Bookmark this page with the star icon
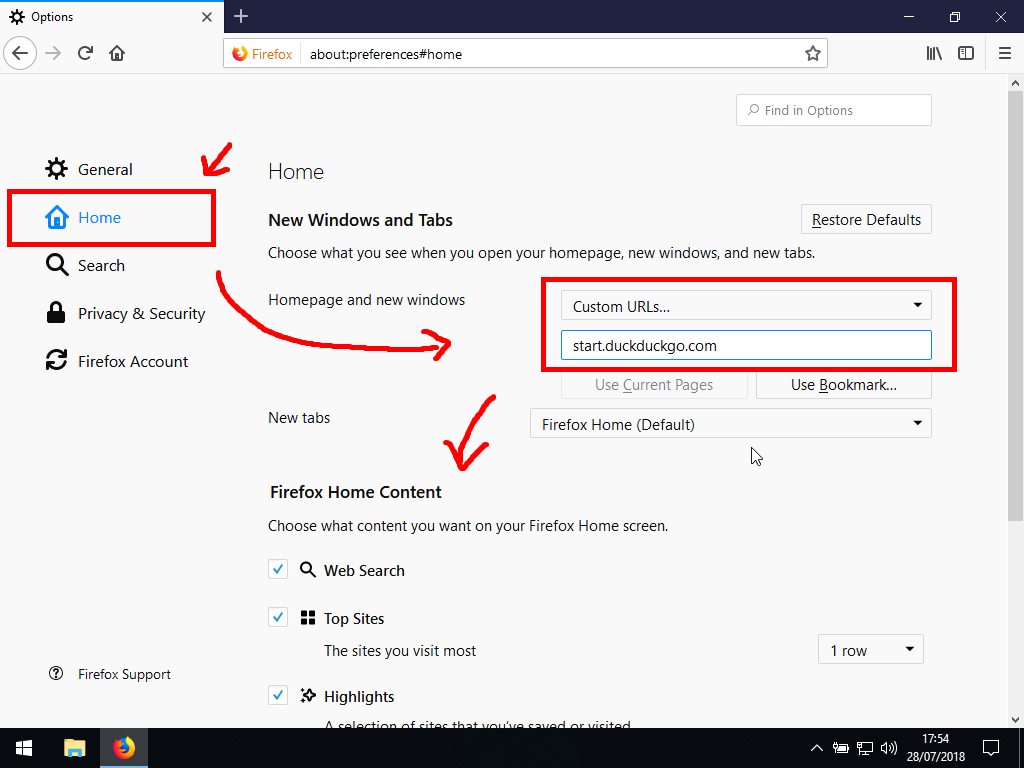Viewport: 1024px width, 768px height. point(812,54)
